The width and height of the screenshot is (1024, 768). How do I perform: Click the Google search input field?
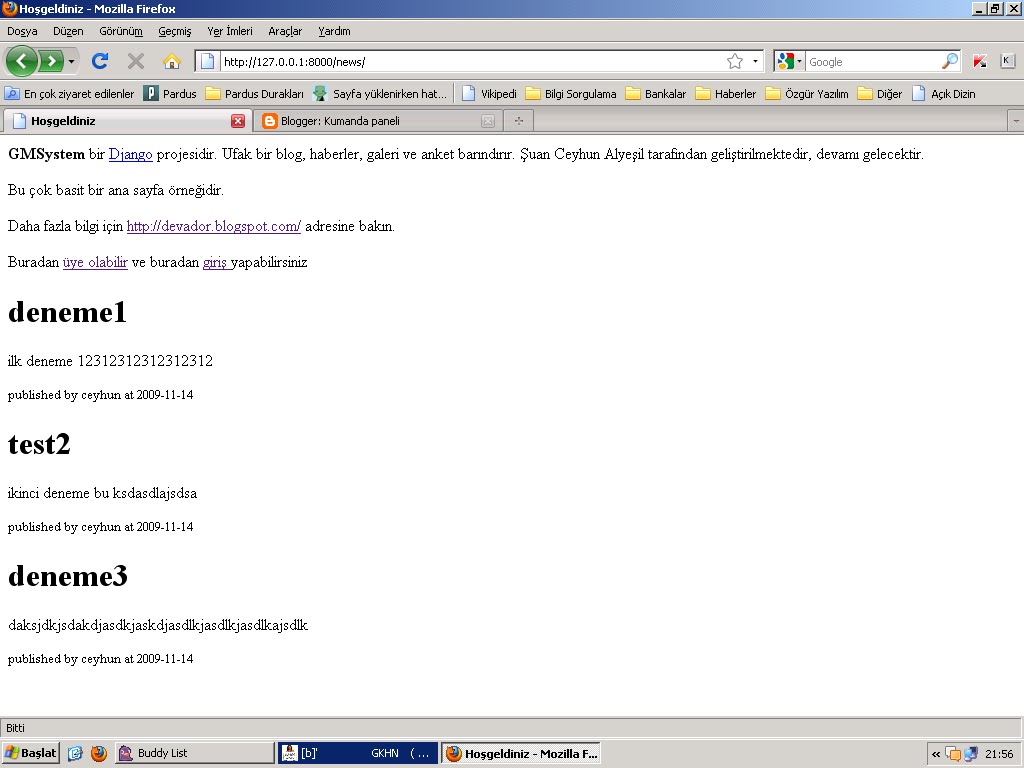point(873,61)
